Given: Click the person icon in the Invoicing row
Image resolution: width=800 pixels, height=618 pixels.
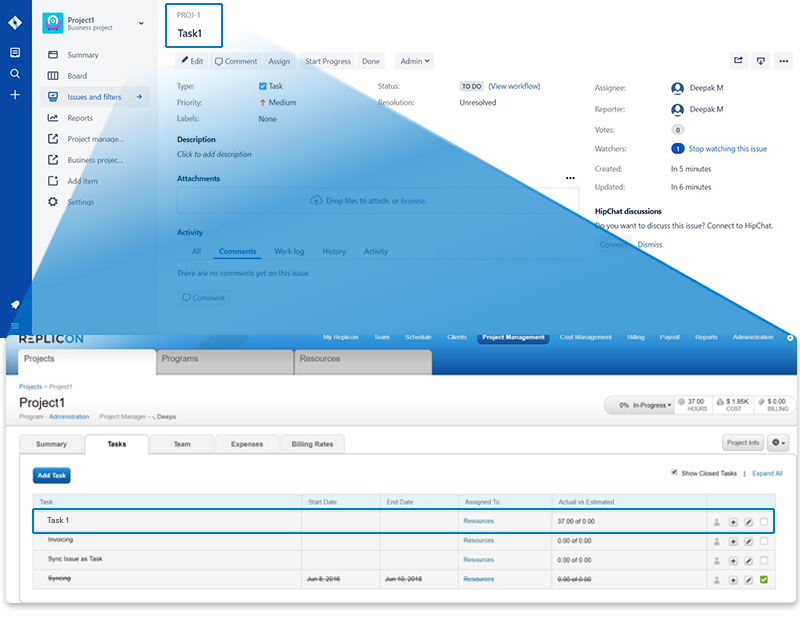Looking at the screenshot, I should coord(717,541).
